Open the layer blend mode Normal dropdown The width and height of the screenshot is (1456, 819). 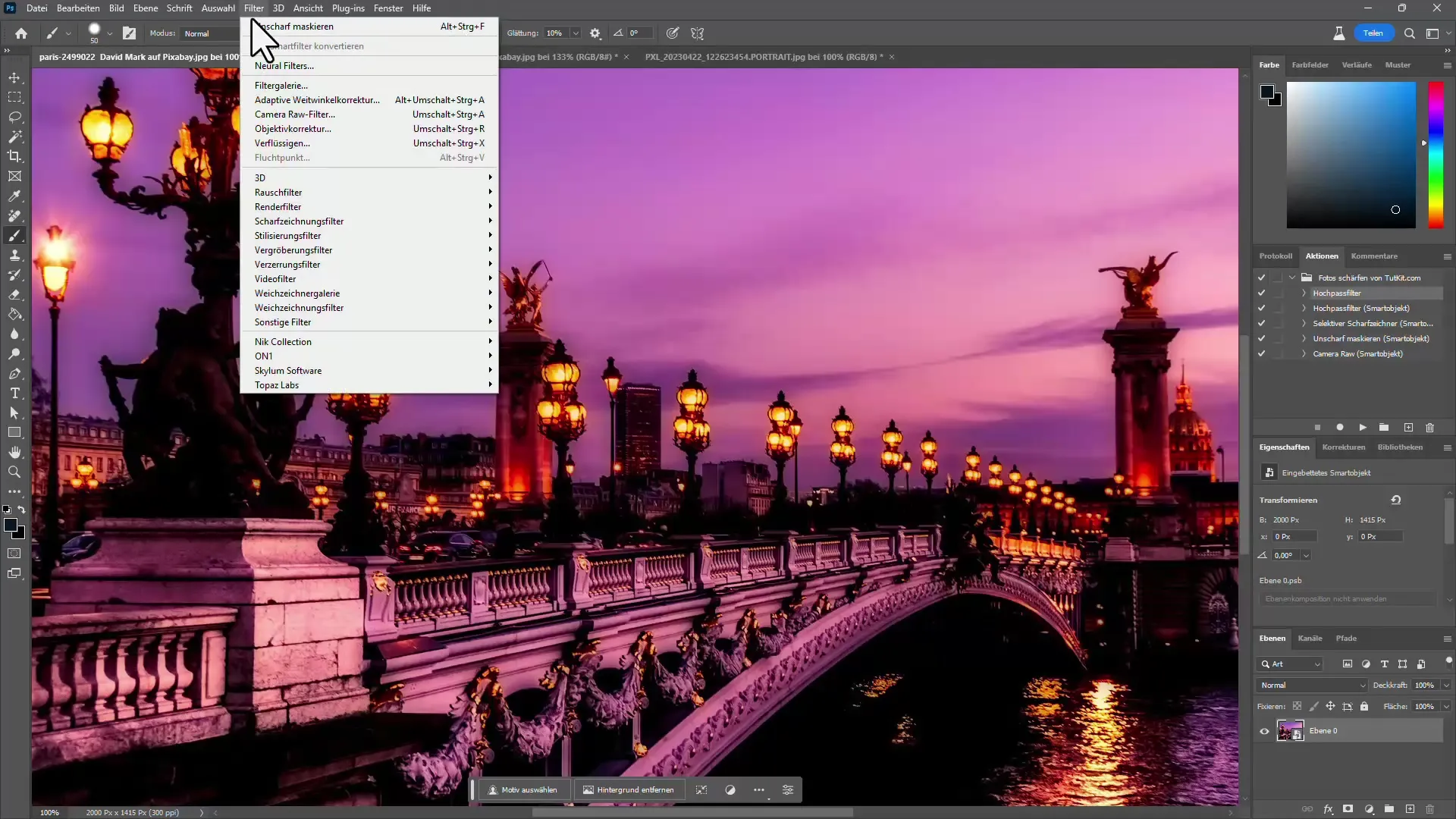1313,685
